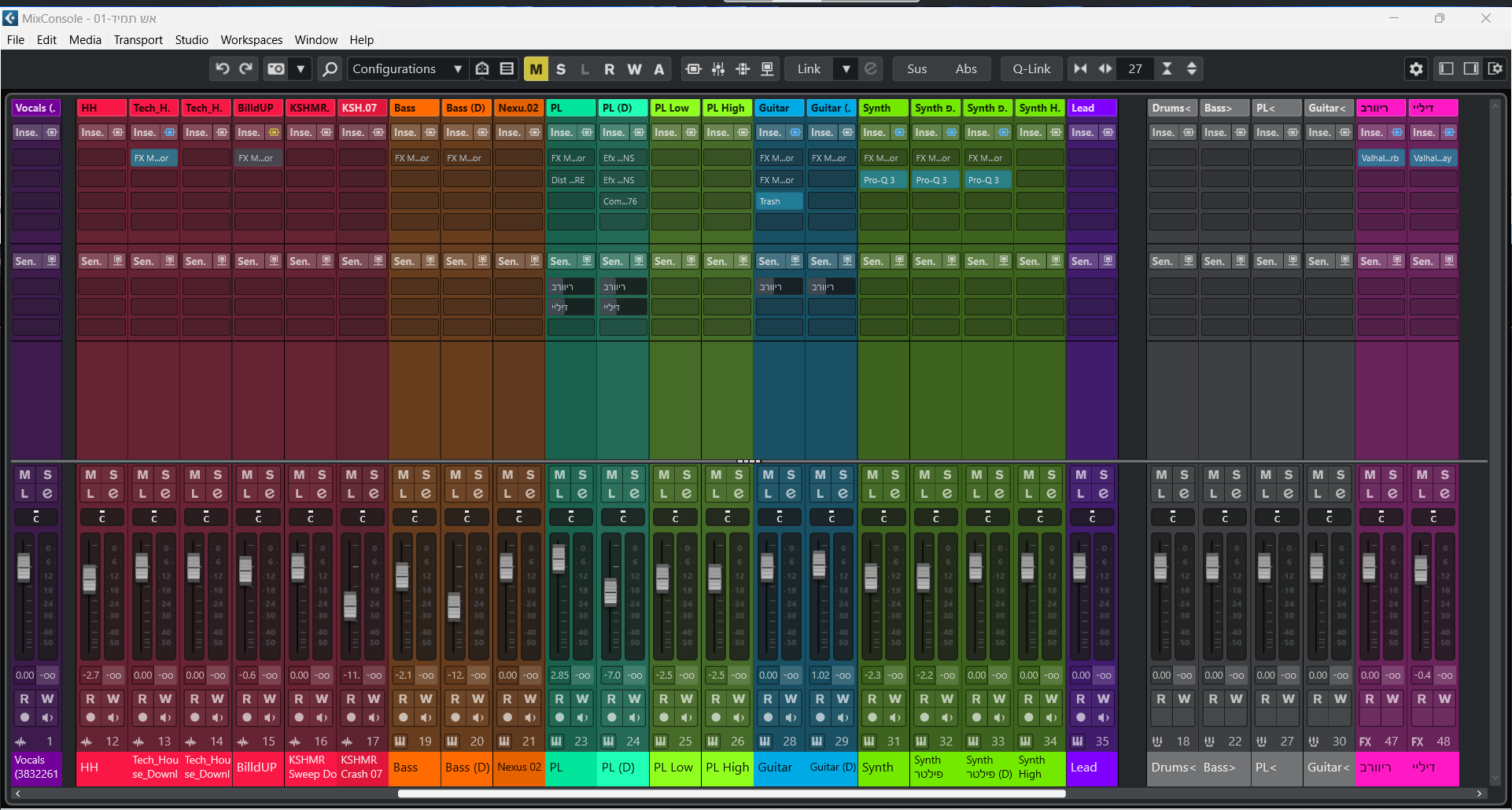Click the Redo arrow in toolbar
The image size is (1512, 810).
(x=246, y=69)
